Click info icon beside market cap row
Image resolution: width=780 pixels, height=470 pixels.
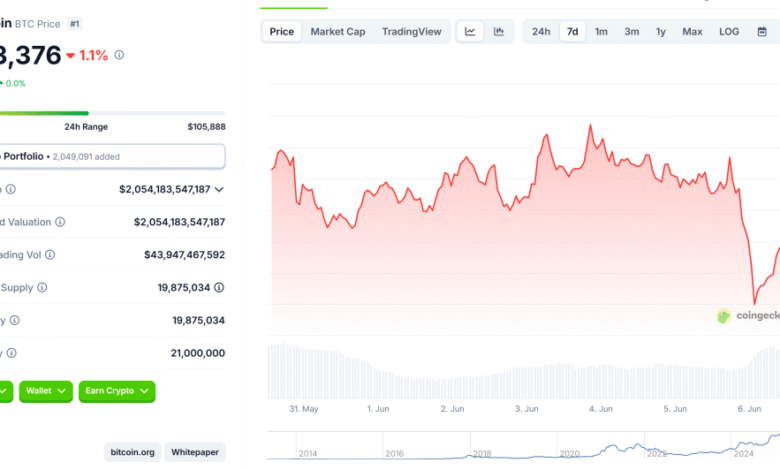10,189
